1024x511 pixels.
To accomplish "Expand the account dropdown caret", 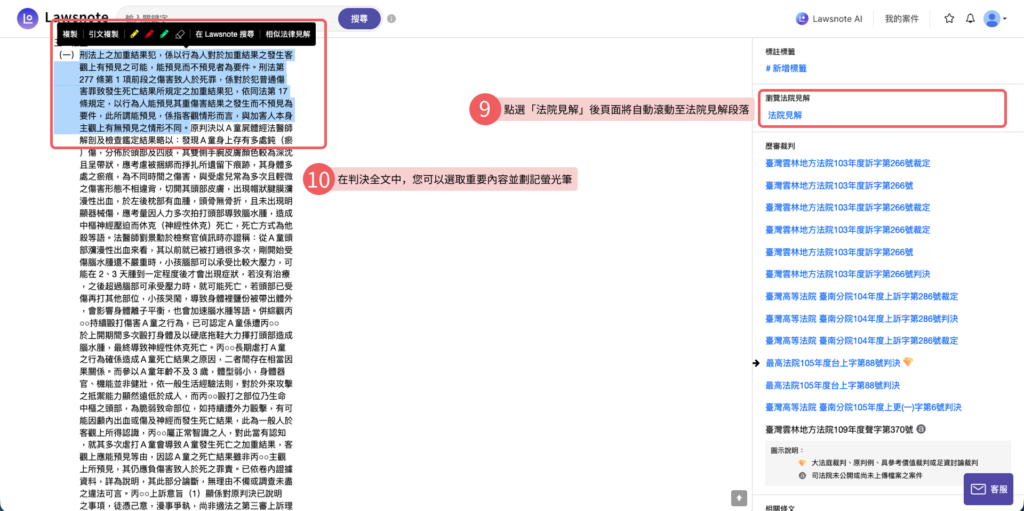I will (1005, 20).
